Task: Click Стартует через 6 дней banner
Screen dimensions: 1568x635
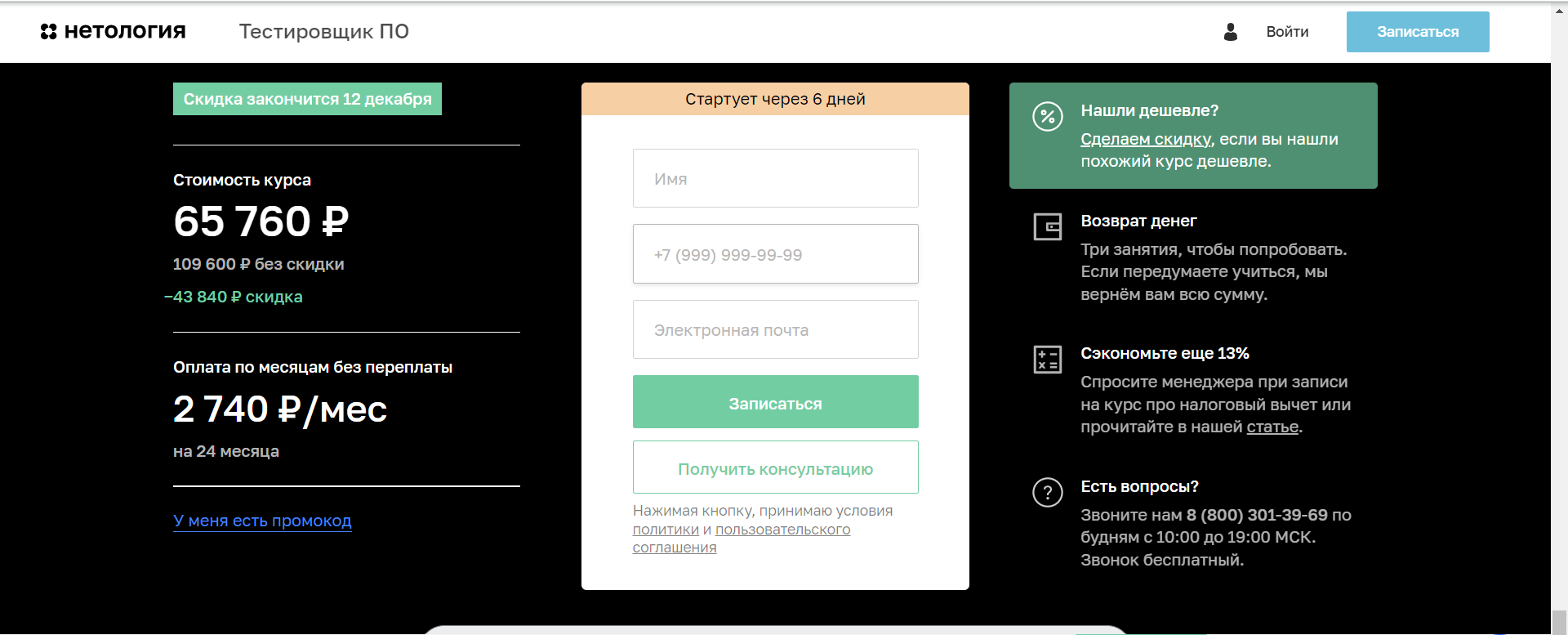Action: tap(775, 99)
